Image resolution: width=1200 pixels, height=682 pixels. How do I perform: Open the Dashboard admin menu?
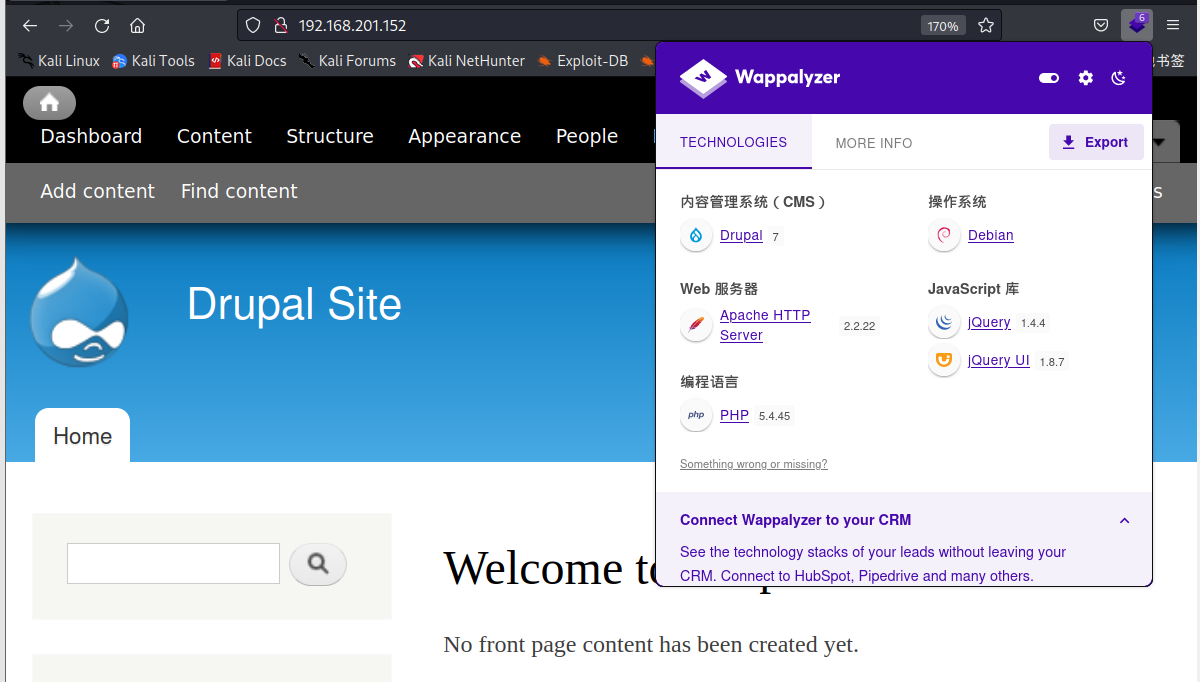[91, 136]
